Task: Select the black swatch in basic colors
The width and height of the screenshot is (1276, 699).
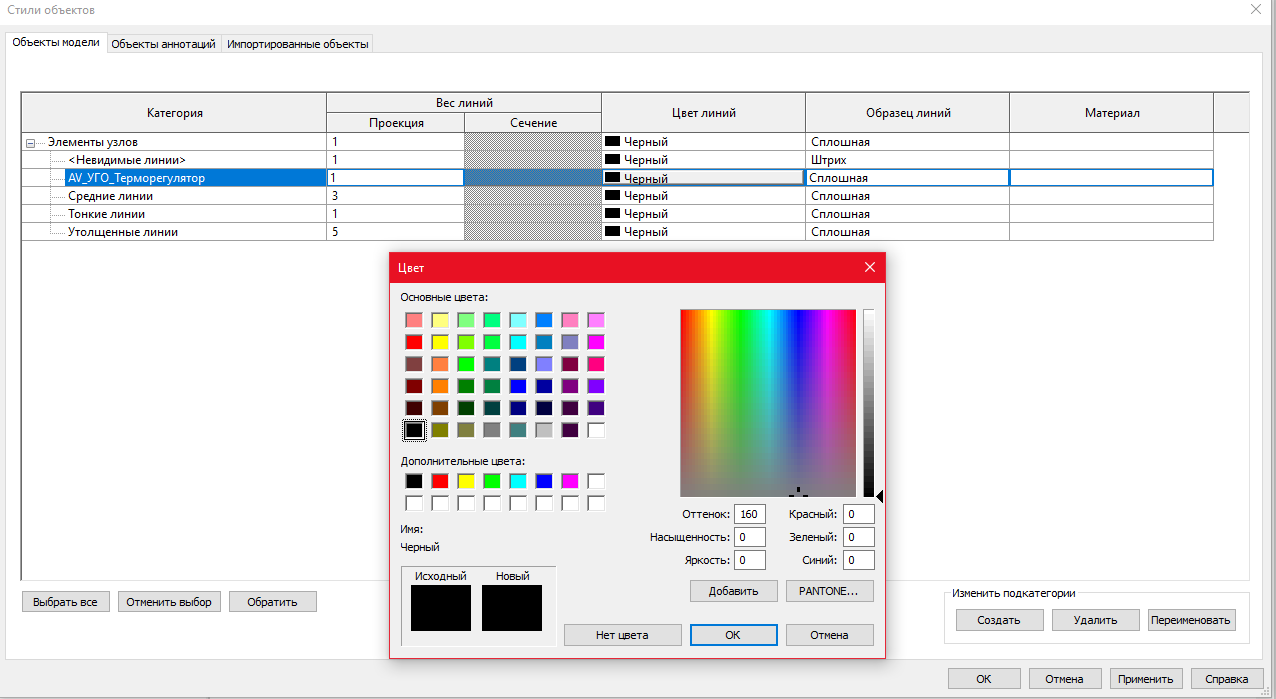Action: coord(414,430)
